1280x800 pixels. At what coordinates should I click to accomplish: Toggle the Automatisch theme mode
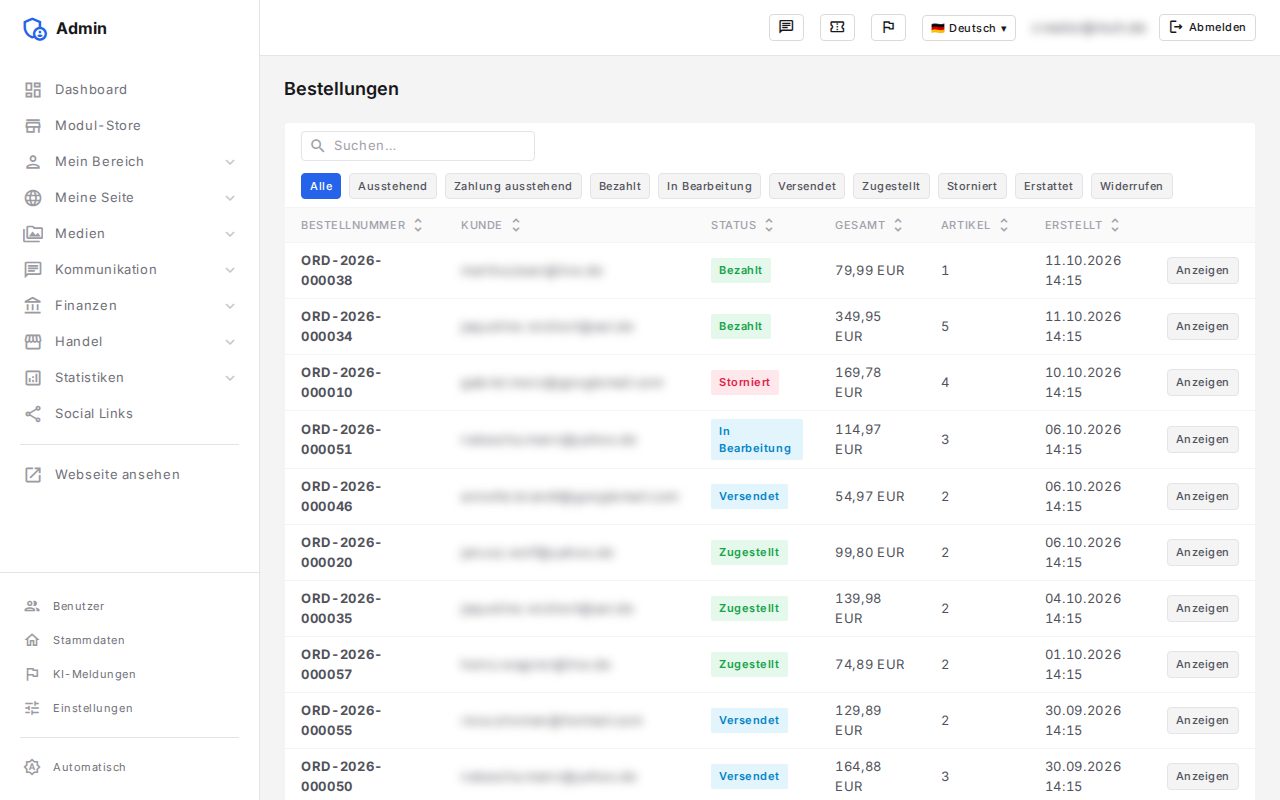[130, 767]
